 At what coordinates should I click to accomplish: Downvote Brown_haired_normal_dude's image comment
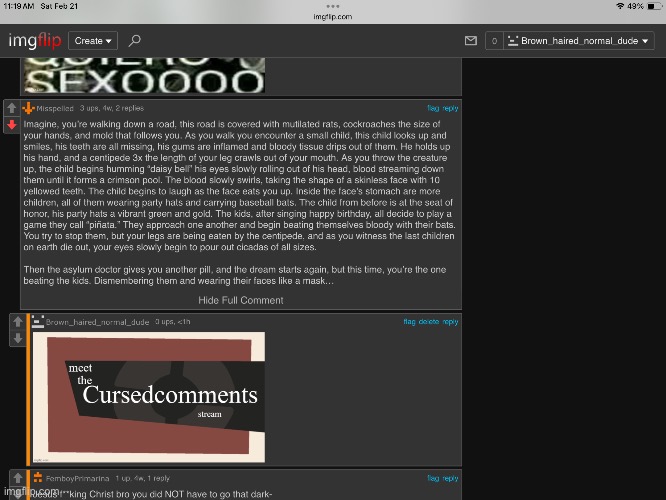(19, 337)
